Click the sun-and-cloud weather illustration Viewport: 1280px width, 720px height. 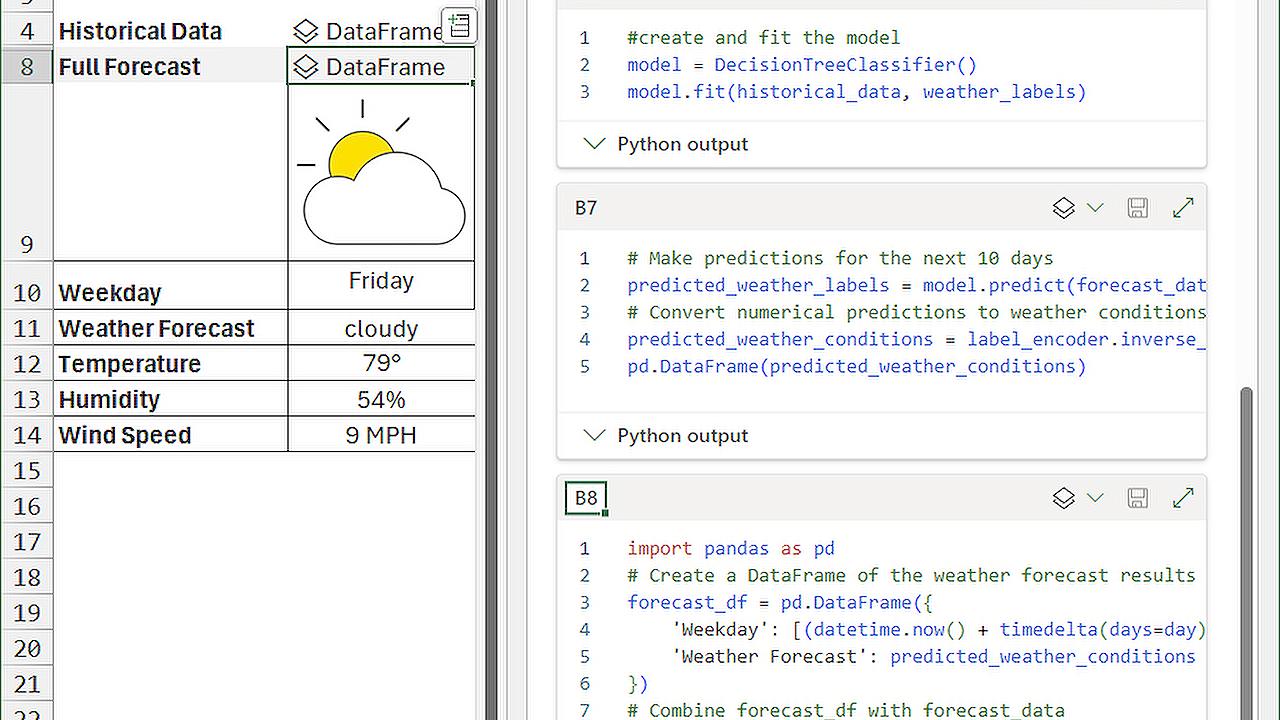pos(380,168)
